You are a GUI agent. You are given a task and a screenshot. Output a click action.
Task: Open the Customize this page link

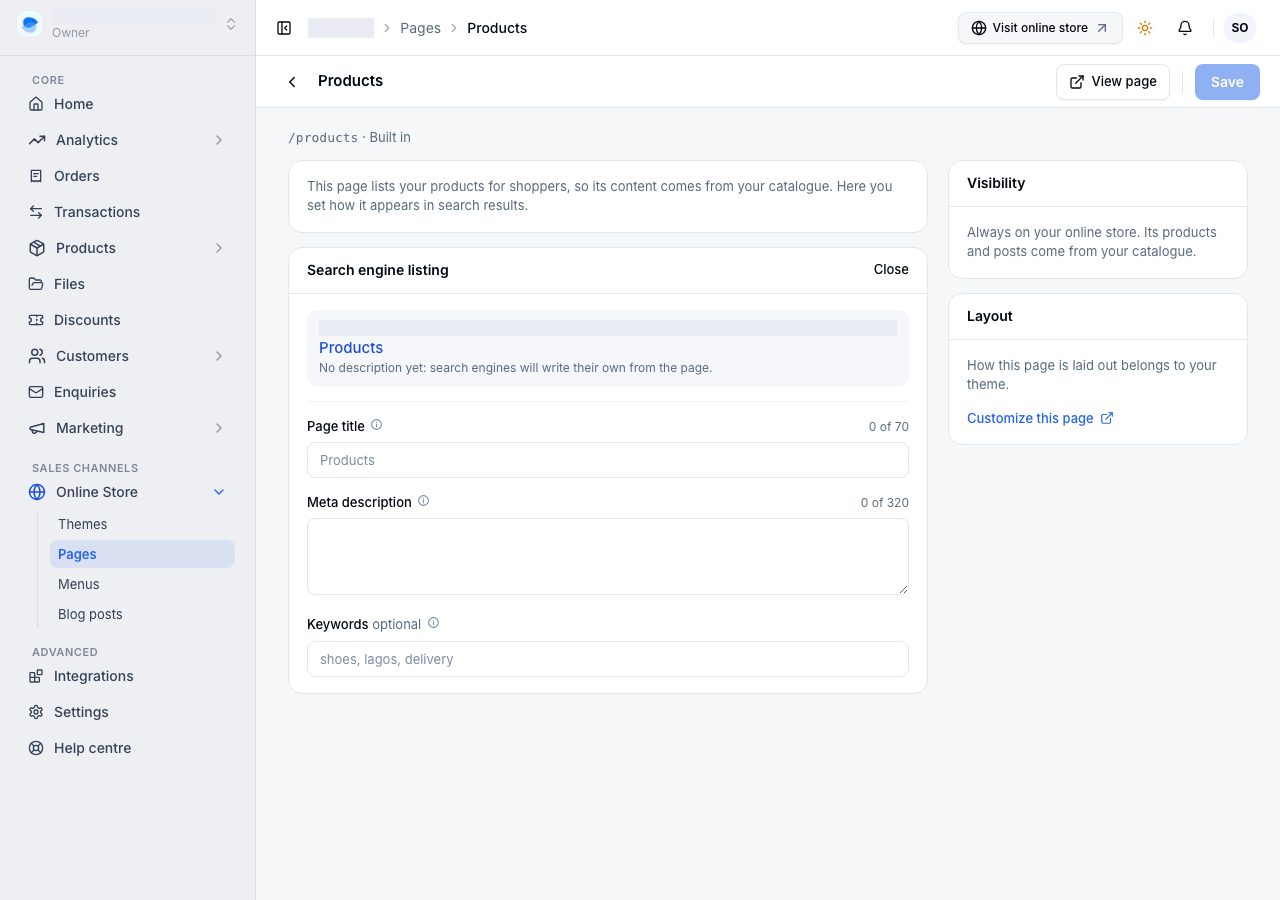[1040, 418]
